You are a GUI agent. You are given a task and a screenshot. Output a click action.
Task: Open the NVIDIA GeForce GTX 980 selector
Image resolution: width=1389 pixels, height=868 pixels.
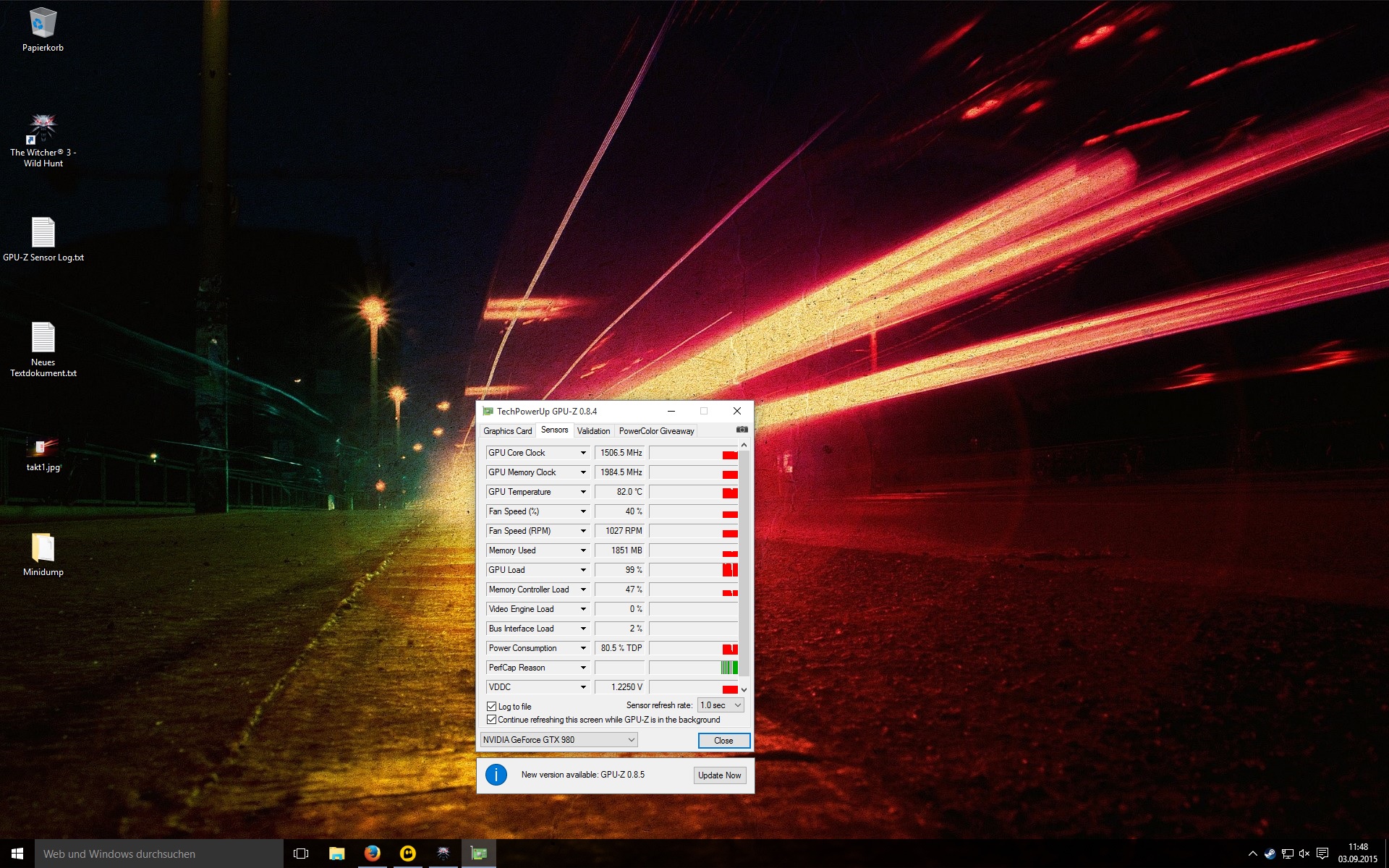pos(558,739)
